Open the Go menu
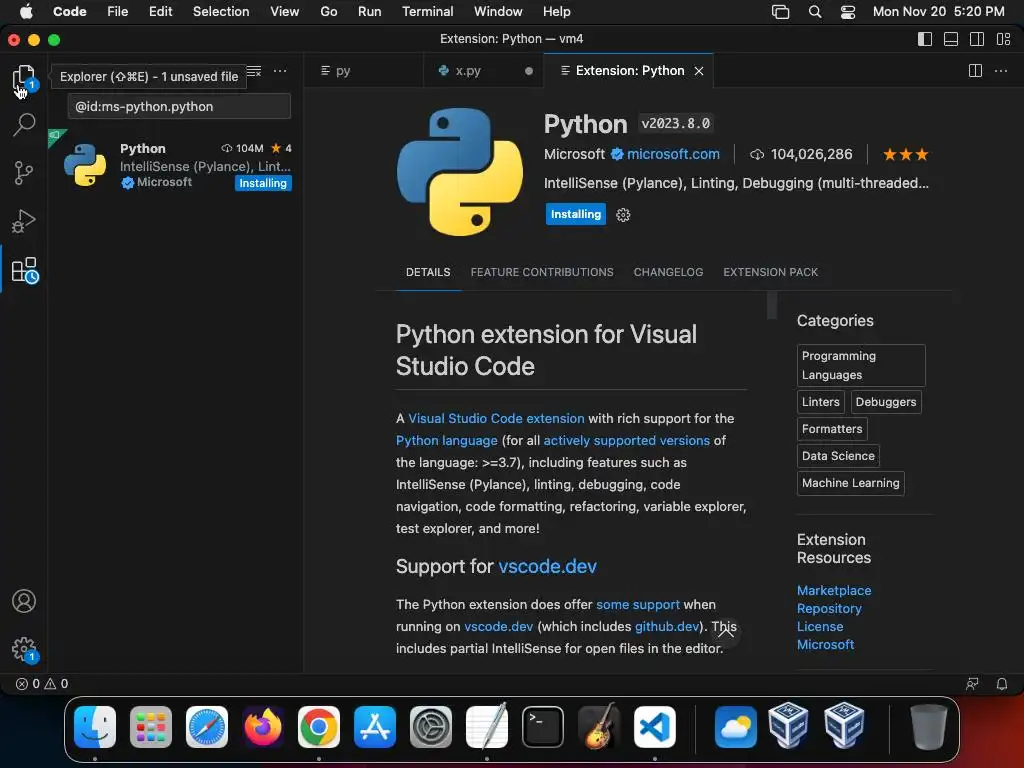This screenshot has width=1024, height=768. click(x=328, y=12)
